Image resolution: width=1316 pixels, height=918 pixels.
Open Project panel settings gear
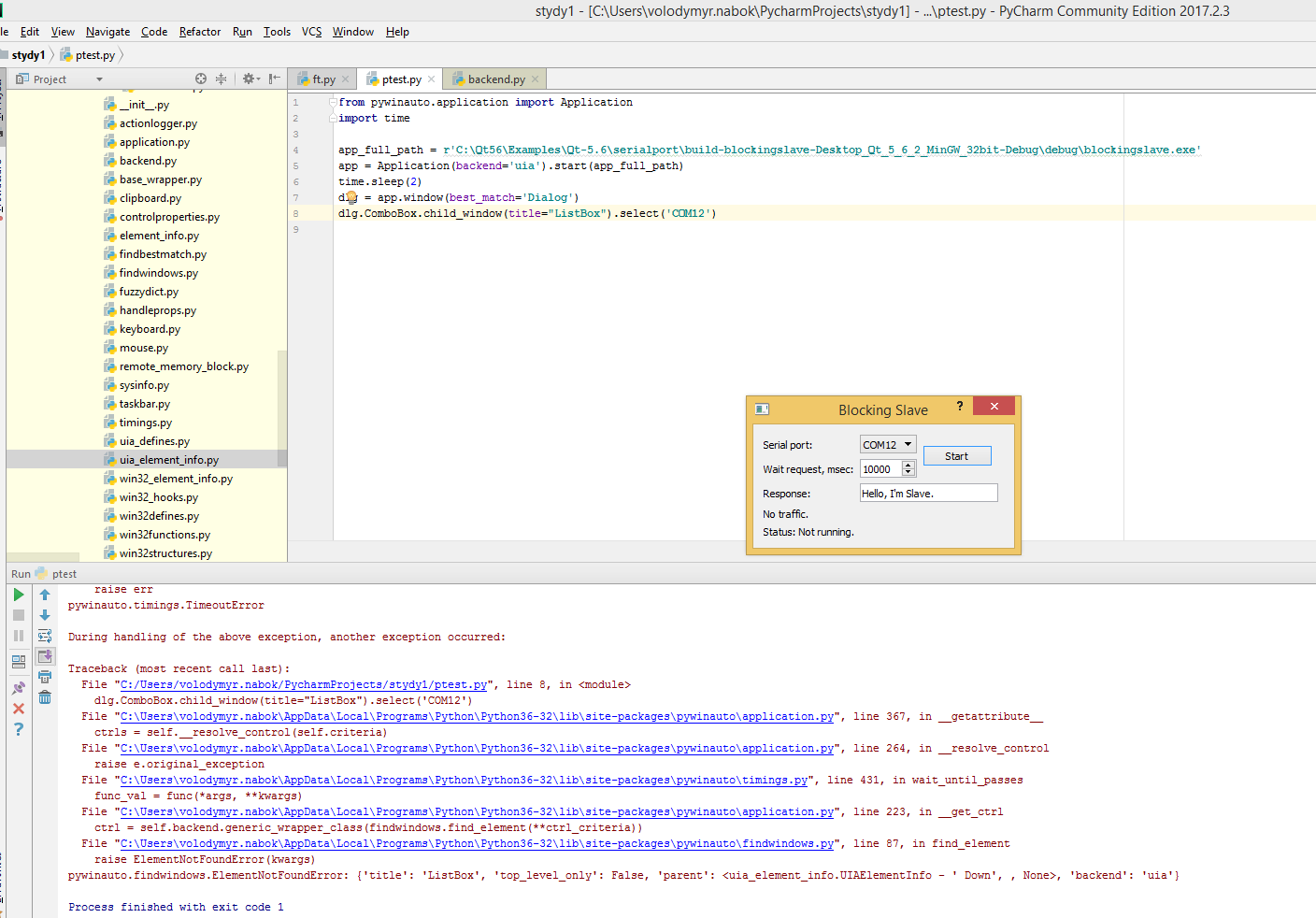[249, 79]
